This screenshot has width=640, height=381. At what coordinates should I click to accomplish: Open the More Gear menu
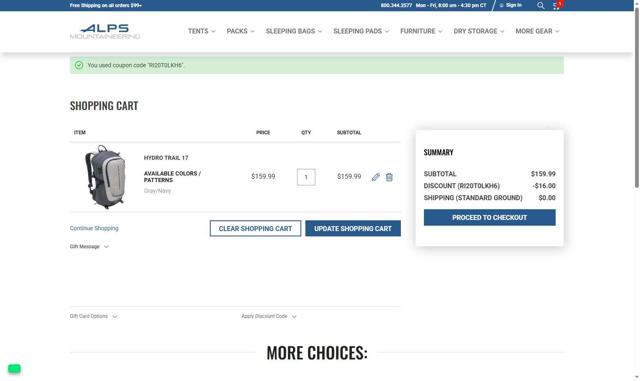537,31
